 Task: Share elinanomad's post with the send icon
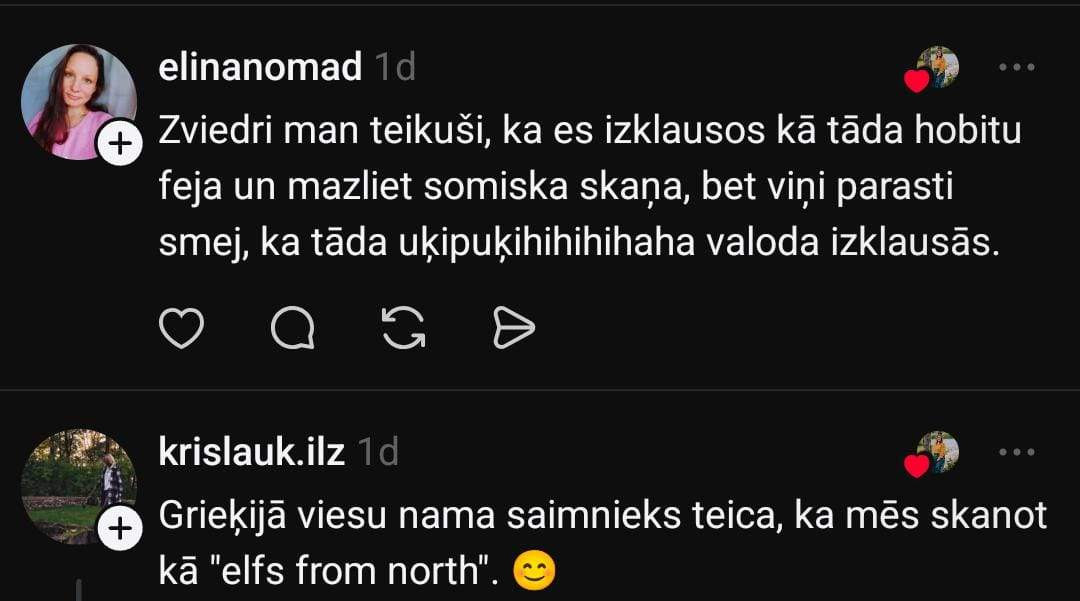click(514, 328)
